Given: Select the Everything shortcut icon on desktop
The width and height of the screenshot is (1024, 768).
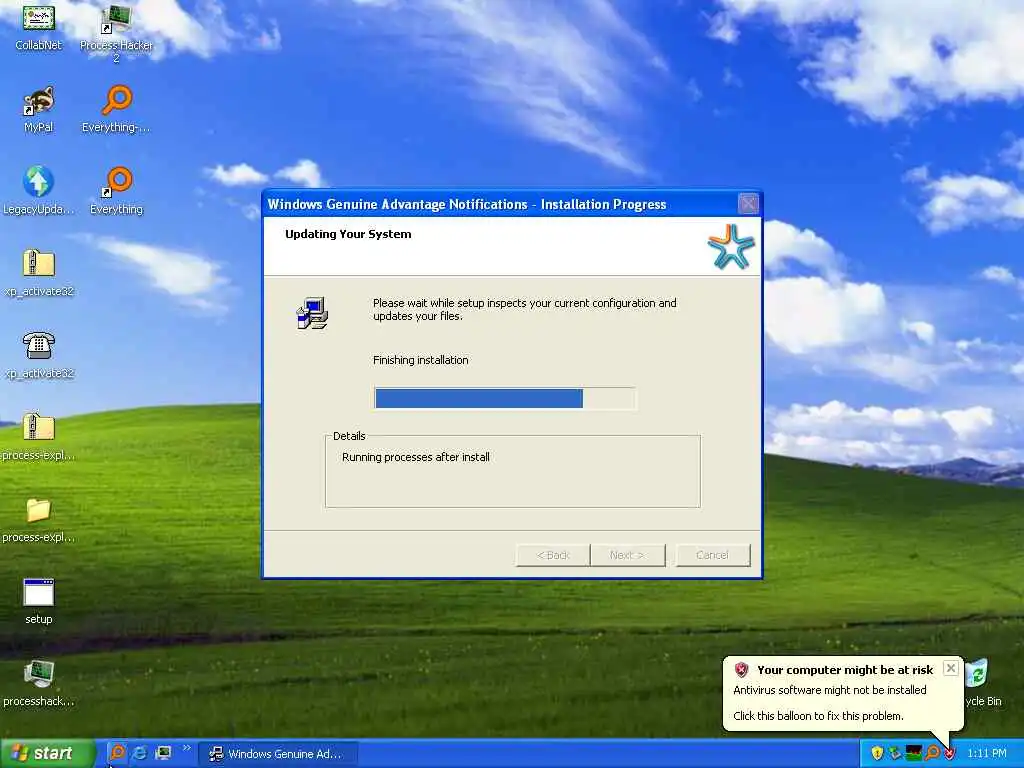Looking at the screenshot, I should (x=116, y=190).
